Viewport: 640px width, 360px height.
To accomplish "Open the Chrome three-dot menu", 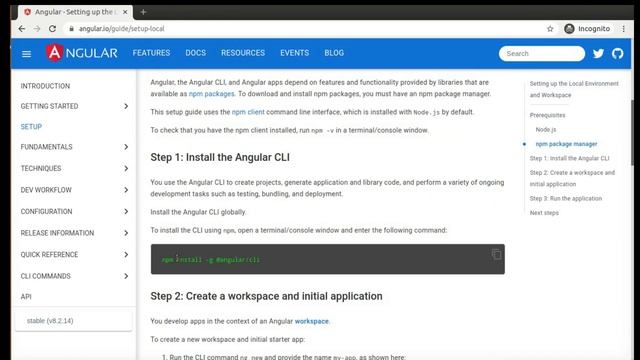I will tap(624, 29).
